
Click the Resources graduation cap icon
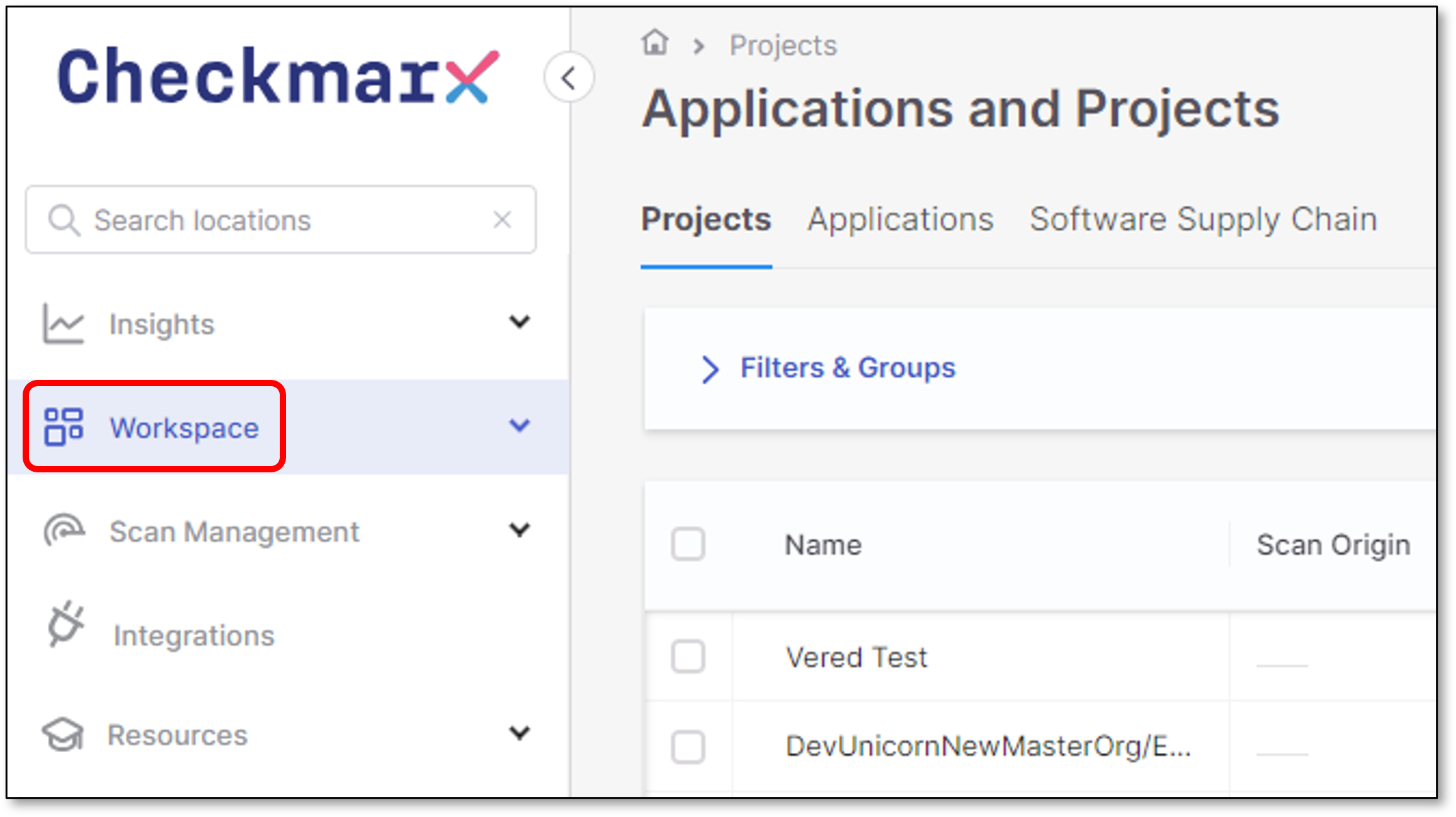point(62,734)
